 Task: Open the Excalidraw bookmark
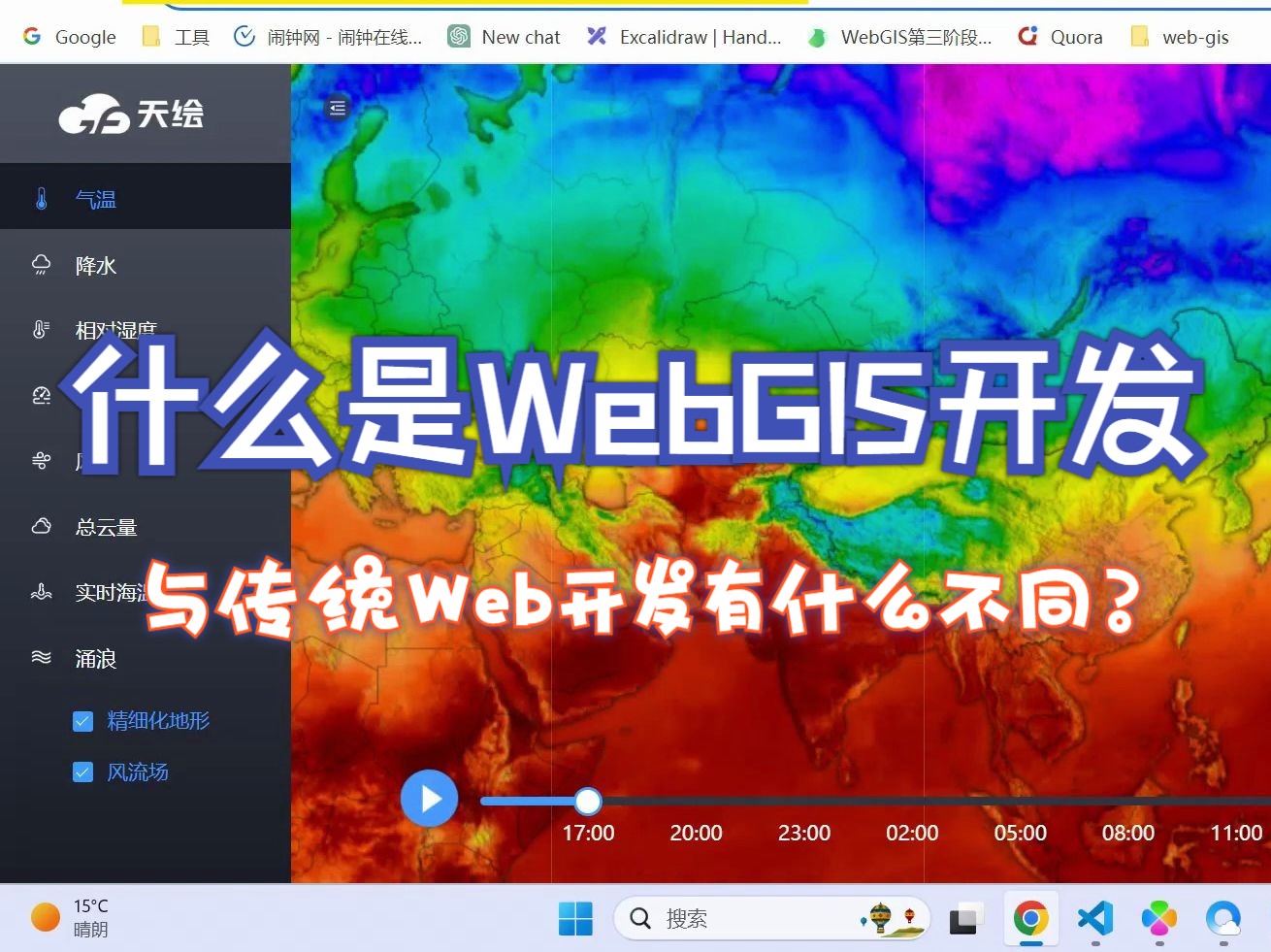click(685, 37)
